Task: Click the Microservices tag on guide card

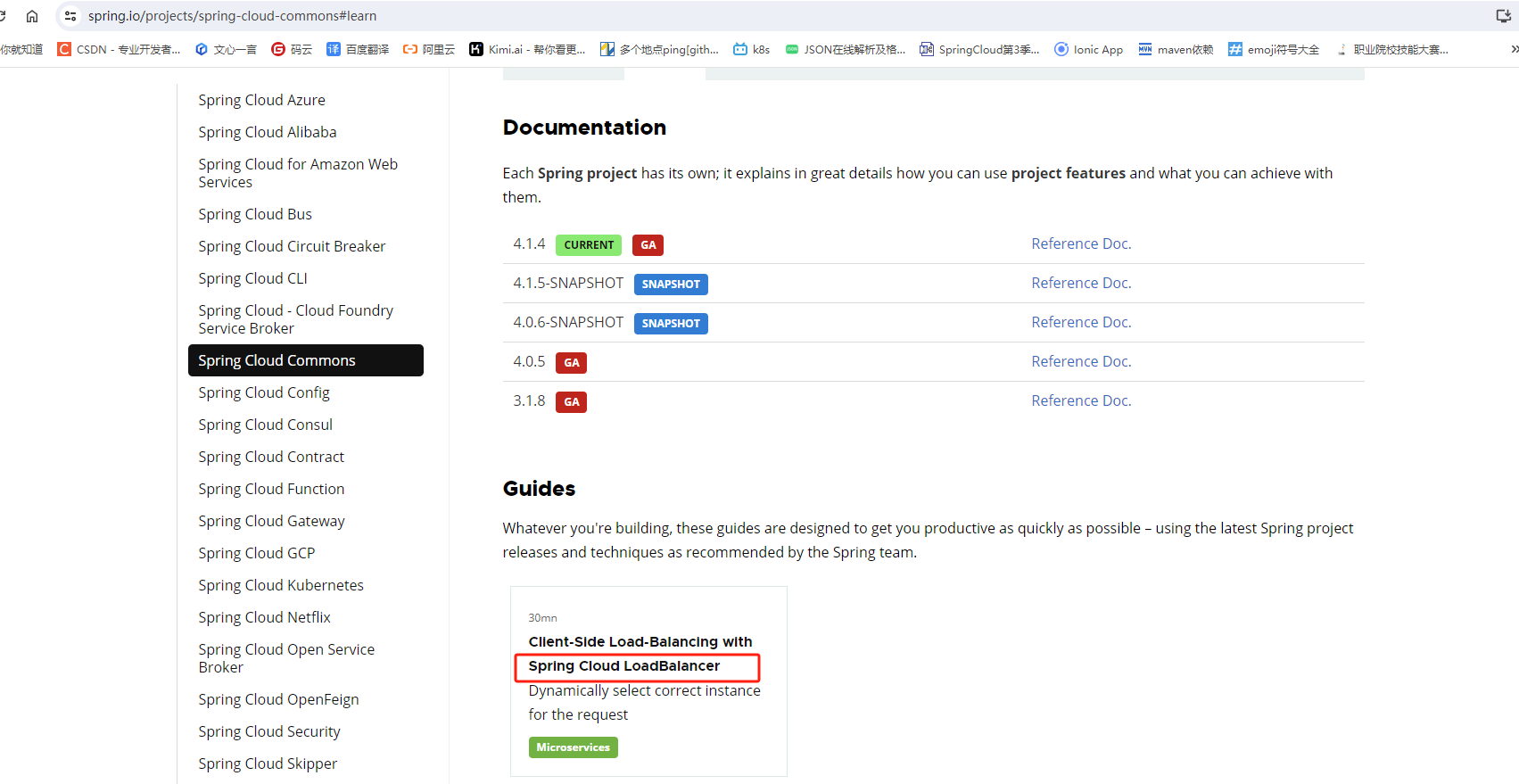Action: 574,747
